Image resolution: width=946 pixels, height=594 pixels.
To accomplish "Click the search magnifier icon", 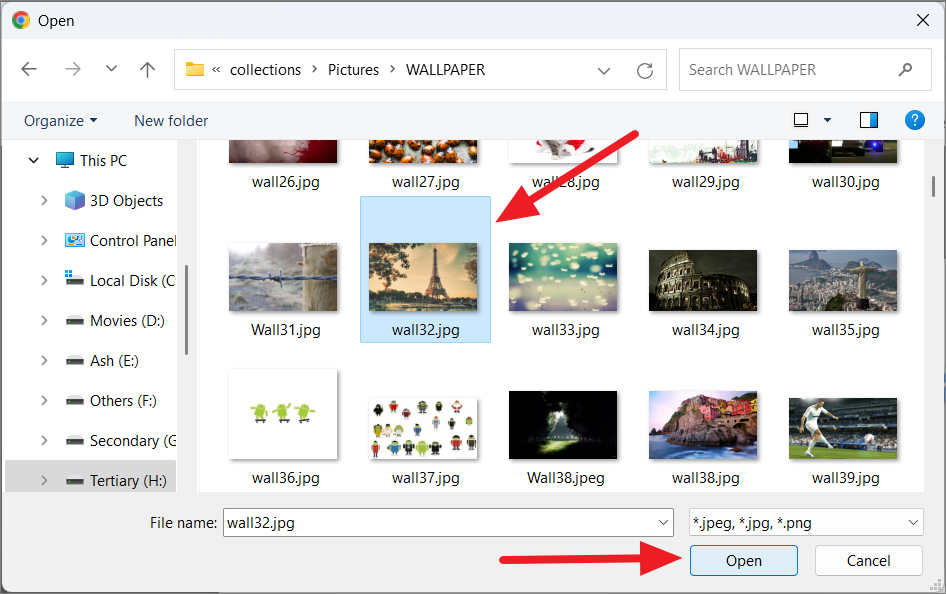I will click(905, 70).
